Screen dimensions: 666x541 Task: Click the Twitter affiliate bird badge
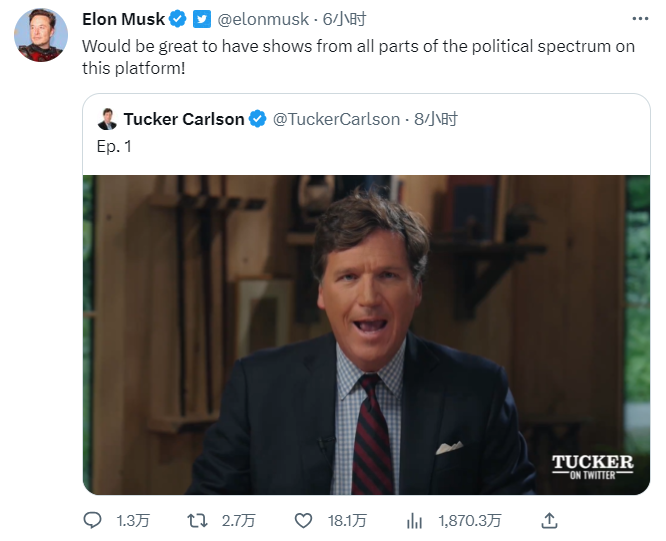coord(201,19)
